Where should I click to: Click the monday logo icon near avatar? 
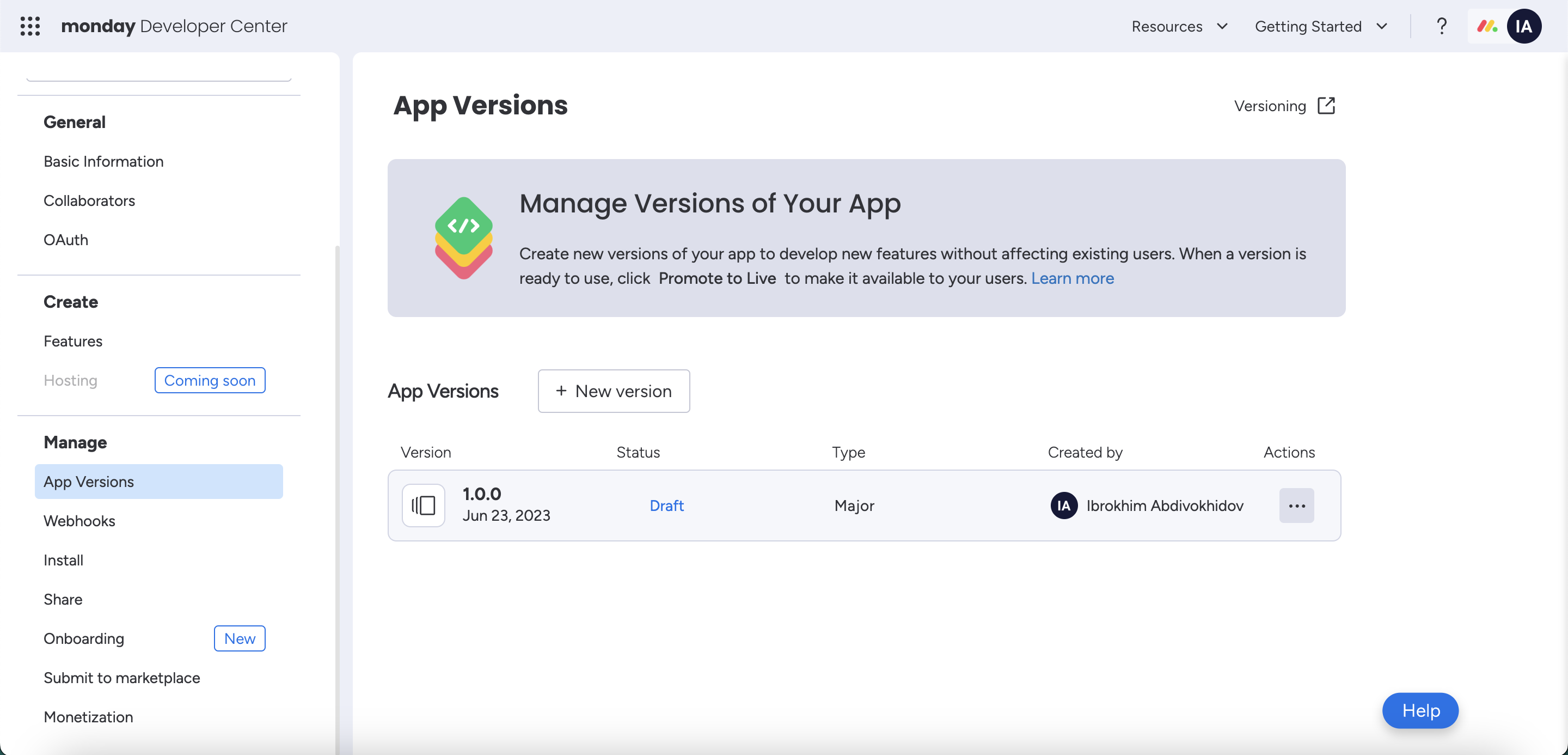coord(1486,26)
